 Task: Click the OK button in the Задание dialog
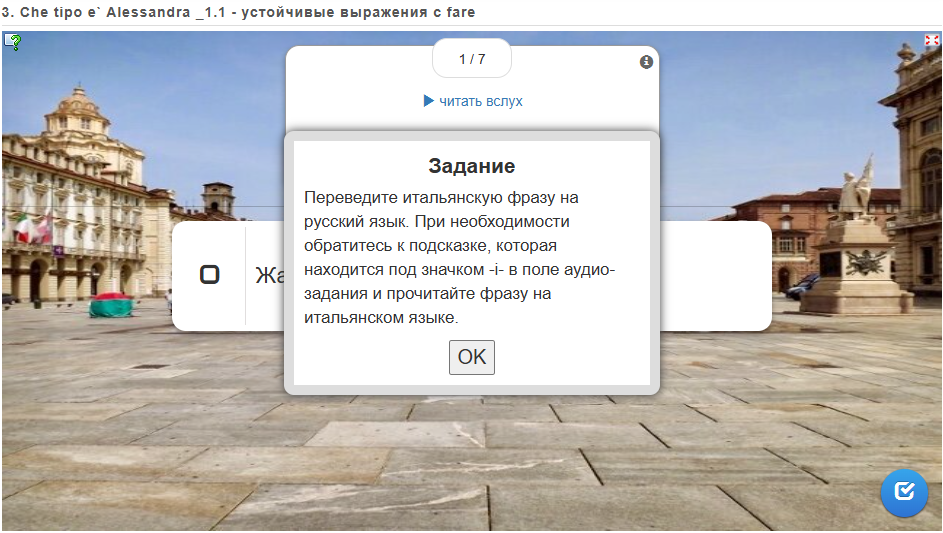coord(472,357)
